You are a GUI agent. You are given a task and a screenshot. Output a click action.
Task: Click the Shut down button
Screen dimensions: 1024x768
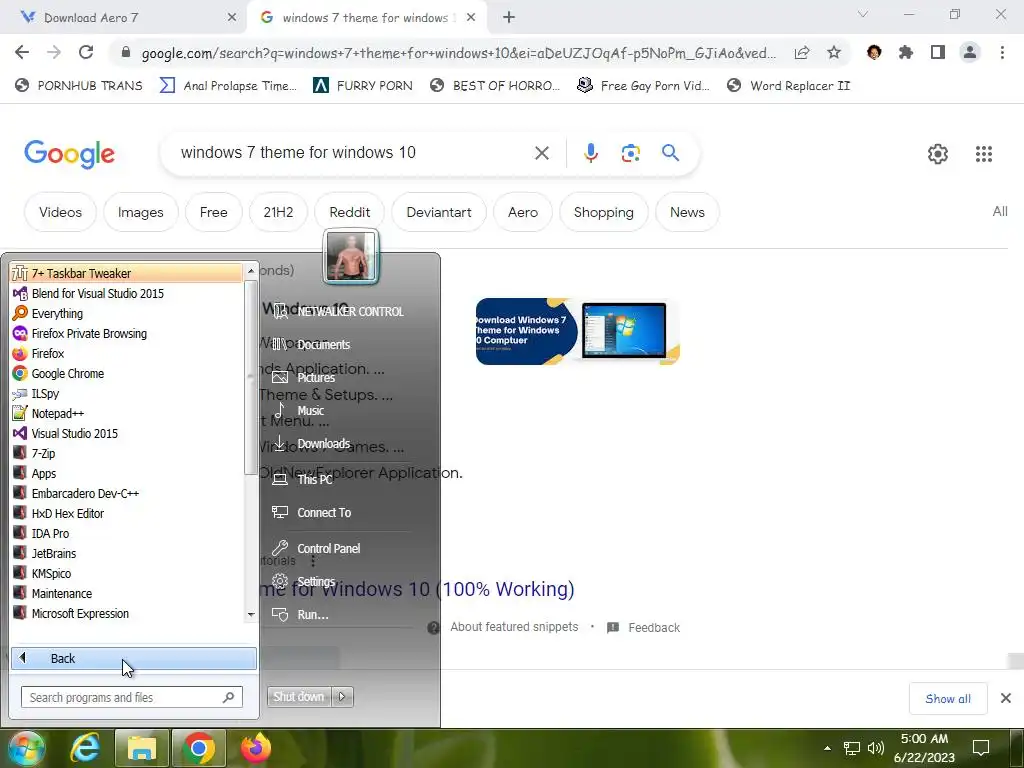(x=299, y=697)
